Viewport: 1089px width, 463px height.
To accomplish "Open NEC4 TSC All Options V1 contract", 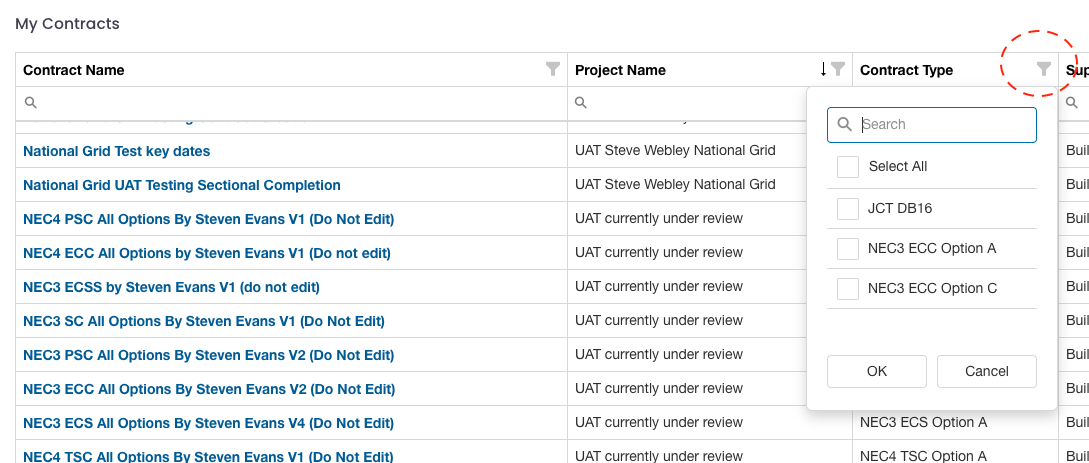I will click(x=208, y=457).
